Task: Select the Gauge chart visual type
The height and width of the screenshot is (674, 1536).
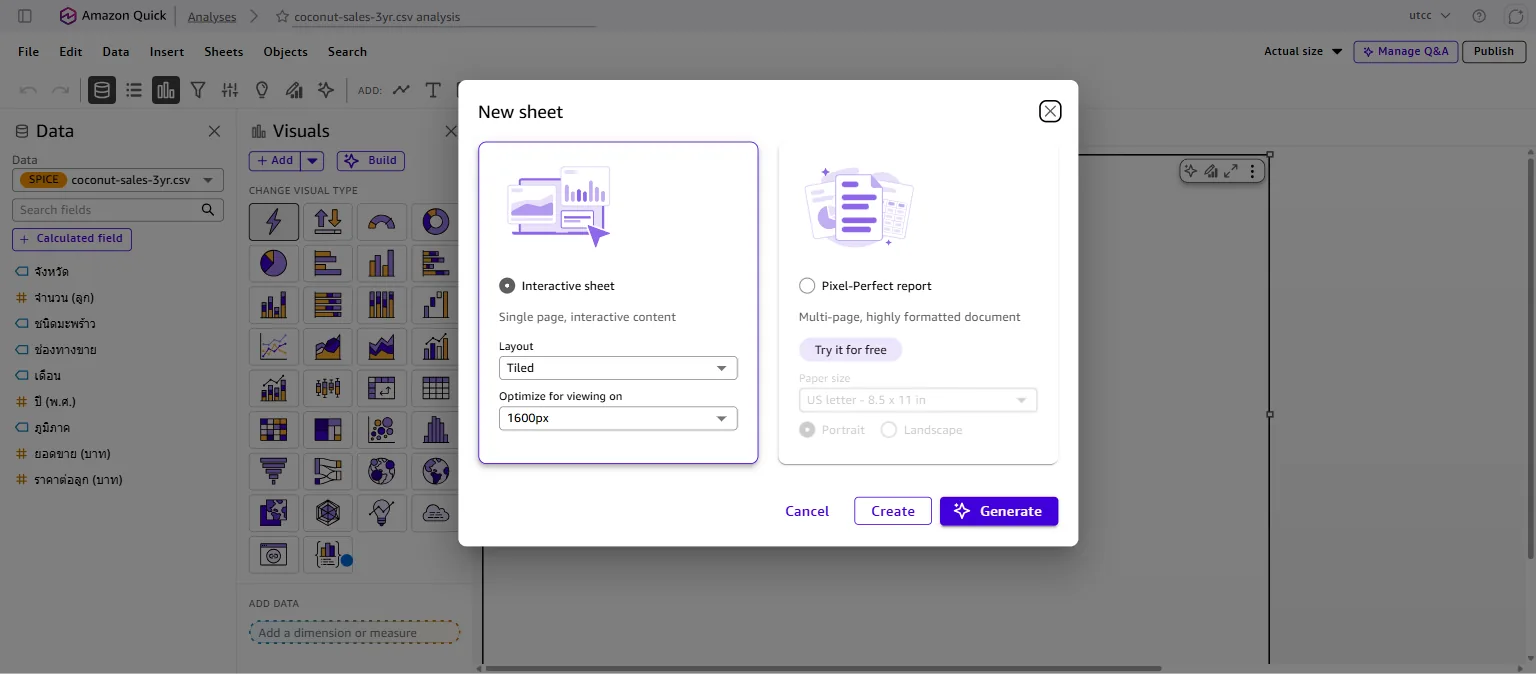Action: click(382, 222)
